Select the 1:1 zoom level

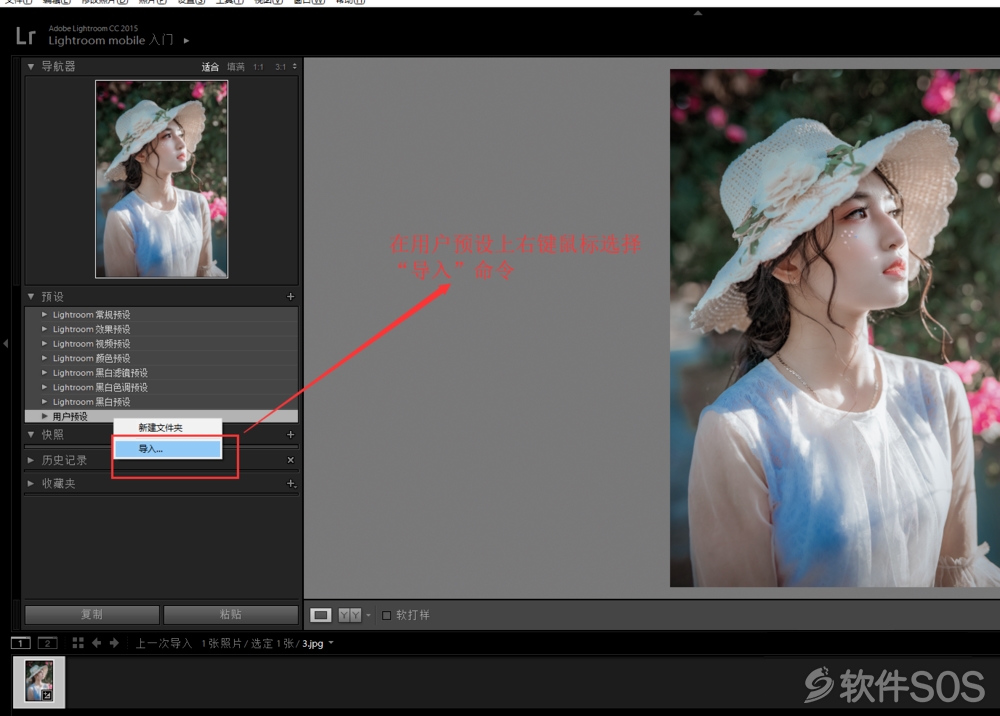[x=258, y=66]
